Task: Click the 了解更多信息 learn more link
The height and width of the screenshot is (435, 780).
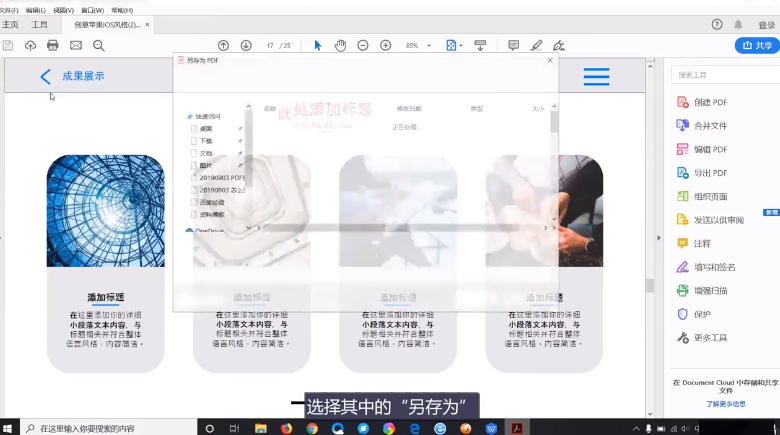Action: pos(725,404)
